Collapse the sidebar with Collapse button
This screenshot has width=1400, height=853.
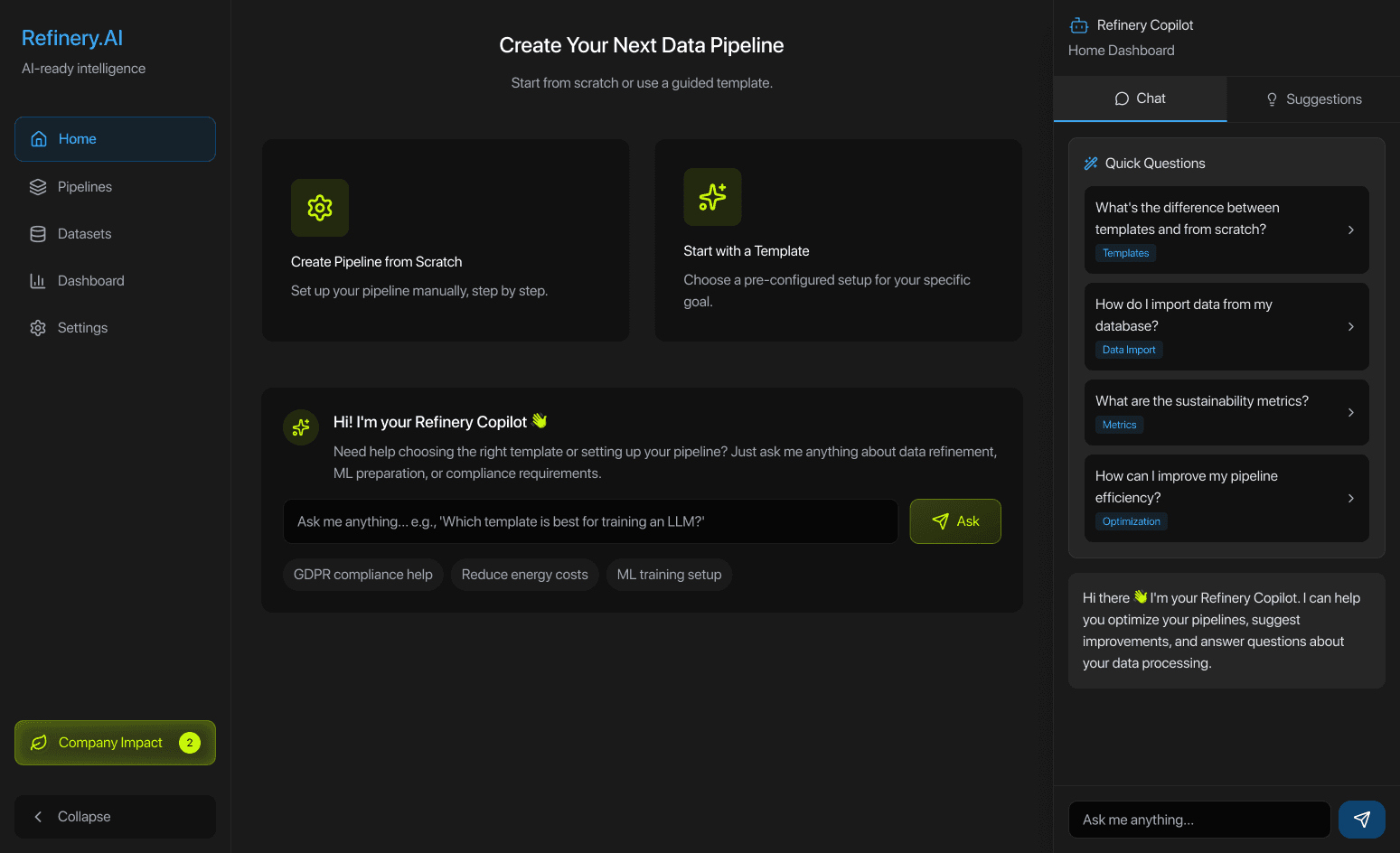115,817
